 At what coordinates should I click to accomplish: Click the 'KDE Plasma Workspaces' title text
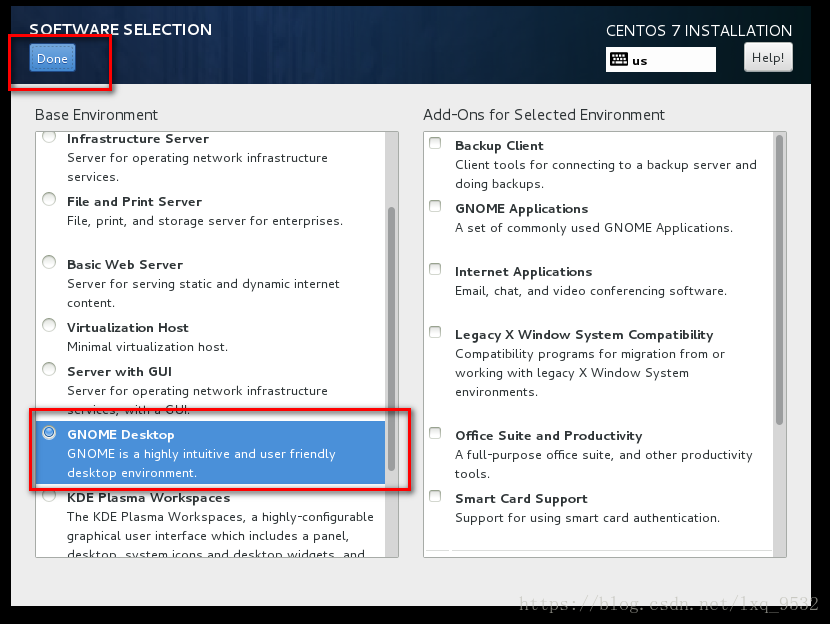coord(149,498)
